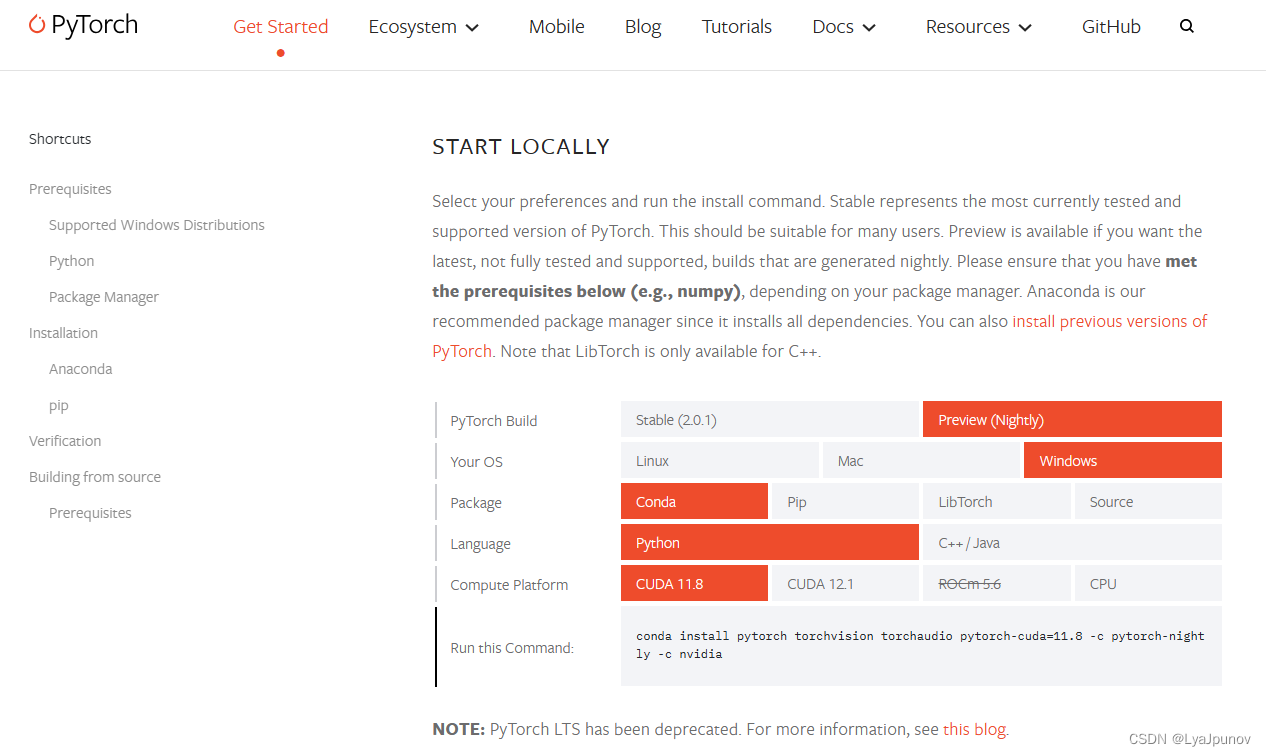
Task: Choose Mac as your OS
Action: 920,461
